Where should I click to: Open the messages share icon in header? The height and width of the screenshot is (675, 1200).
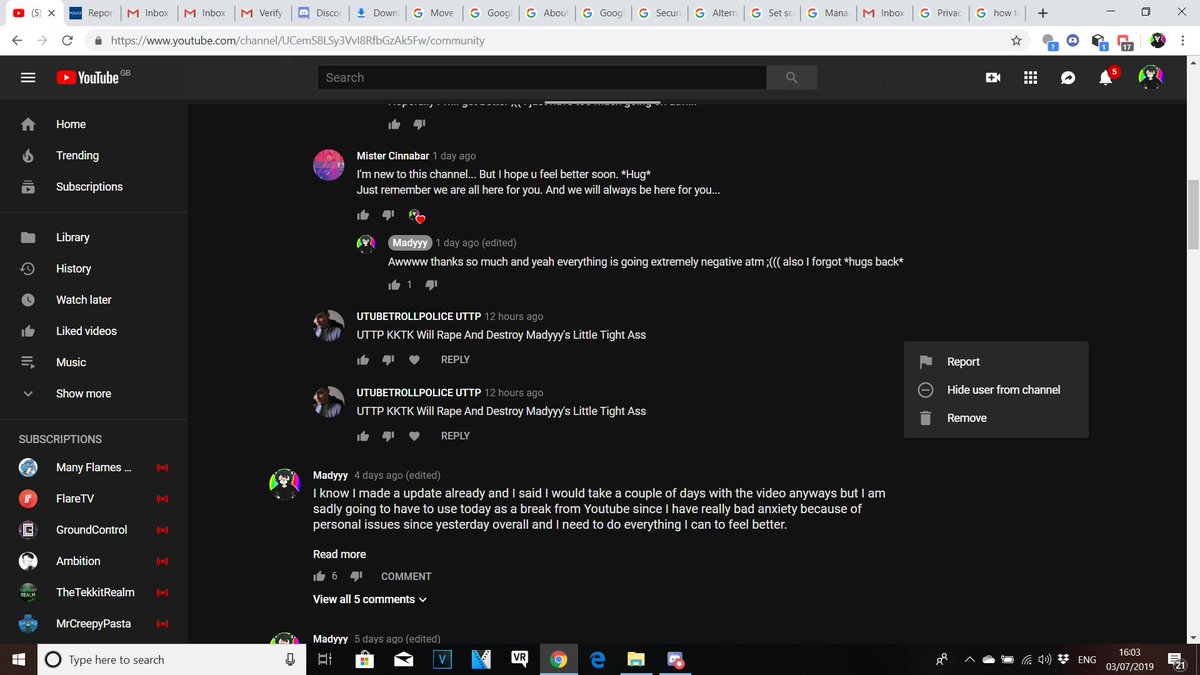(x=1068, y=77)
